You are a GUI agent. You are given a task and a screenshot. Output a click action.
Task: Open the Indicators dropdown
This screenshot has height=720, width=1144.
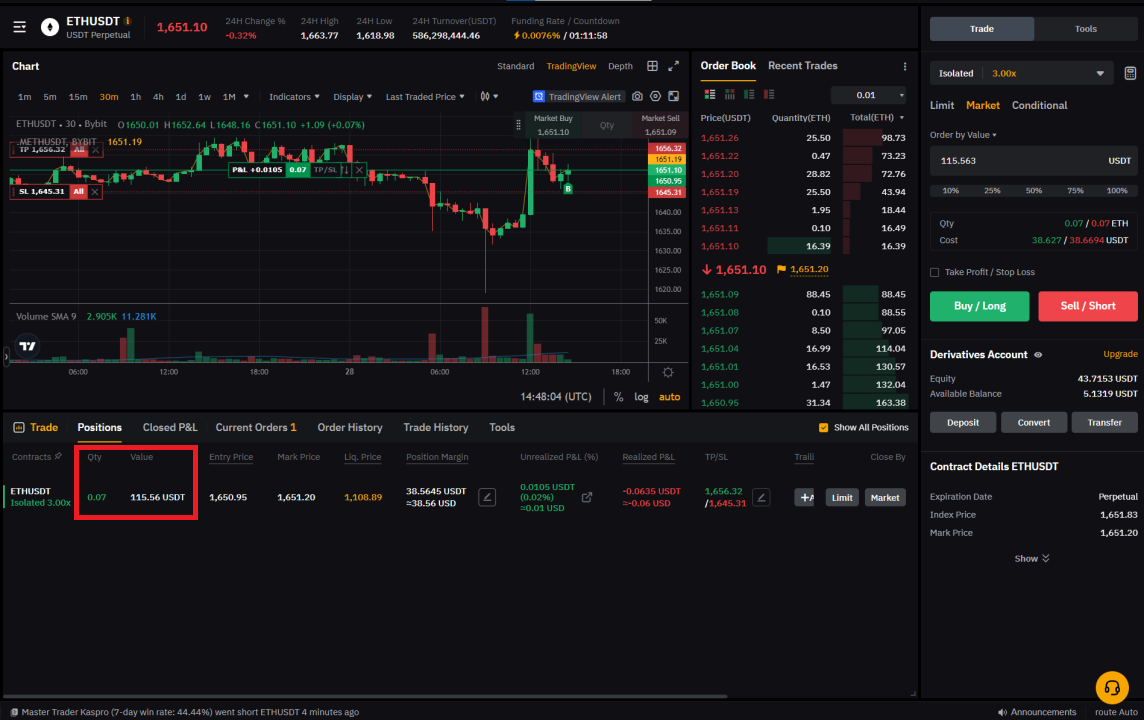[x=294, y=97]
